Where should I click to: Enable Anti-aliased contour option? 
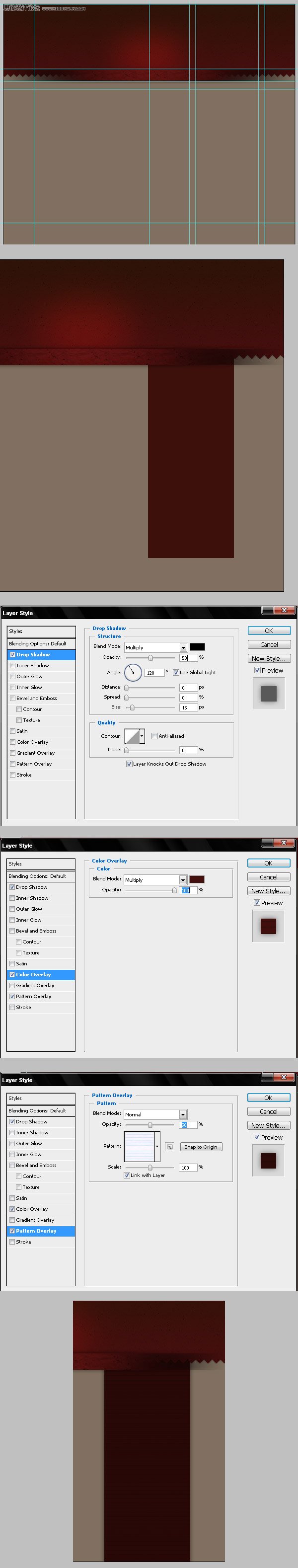(154, 736)
